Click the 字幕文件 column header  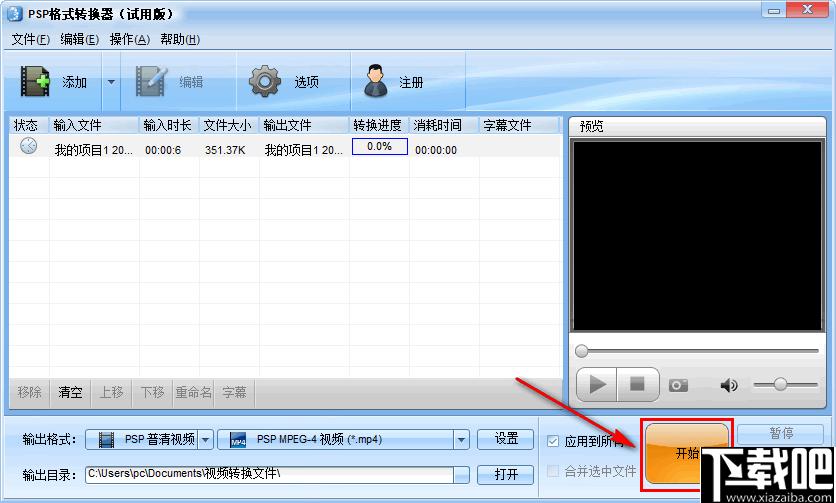tap(519, 125)
